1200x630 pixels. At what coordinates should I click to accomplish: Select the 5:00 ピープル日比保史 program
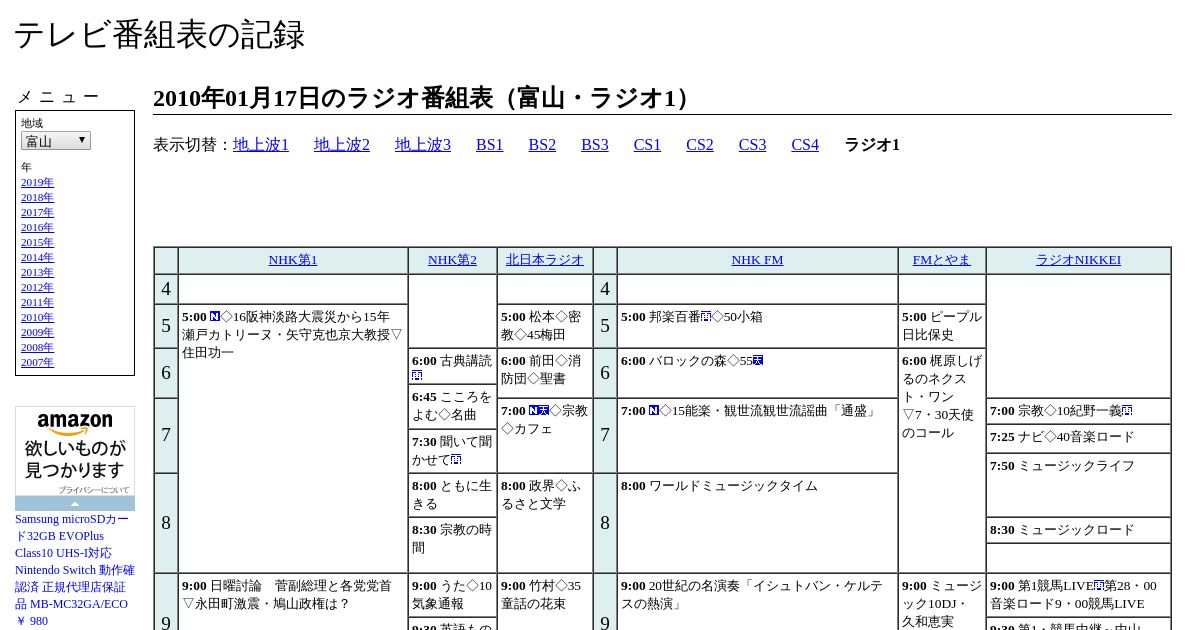(x=942, y=326)
